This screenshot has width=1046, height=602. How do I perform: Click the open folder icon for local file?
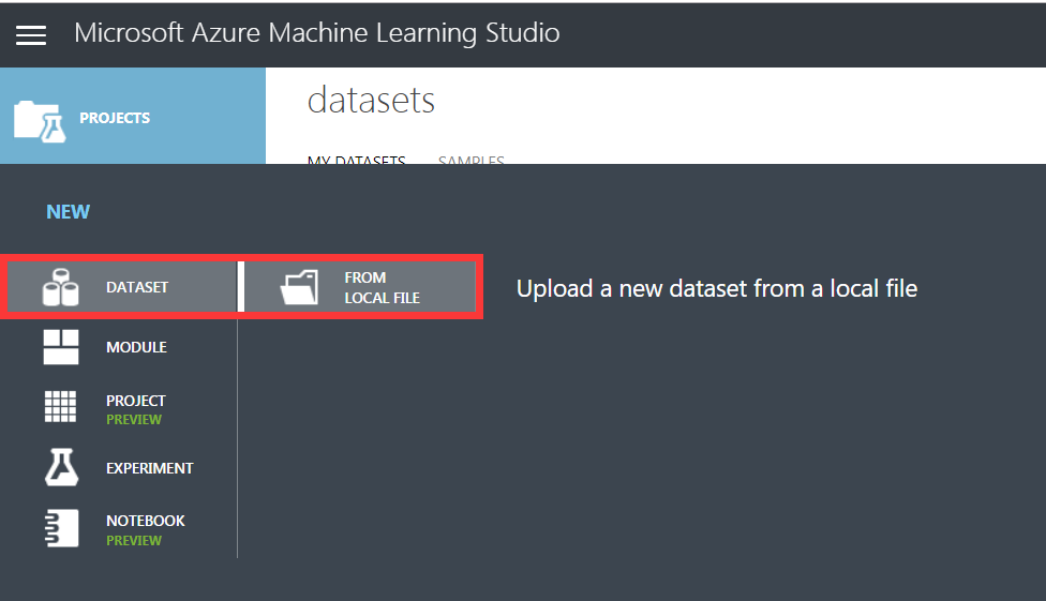[299, 287]
